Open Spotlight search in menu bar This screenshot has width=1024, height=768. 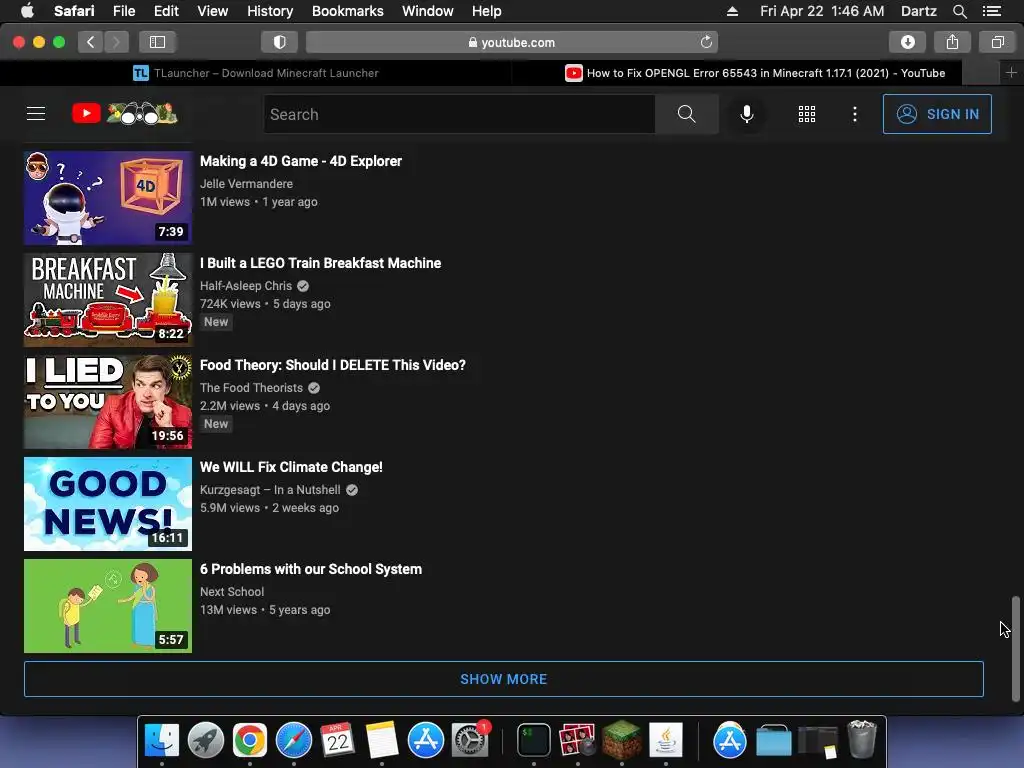[x=959, y=11]
